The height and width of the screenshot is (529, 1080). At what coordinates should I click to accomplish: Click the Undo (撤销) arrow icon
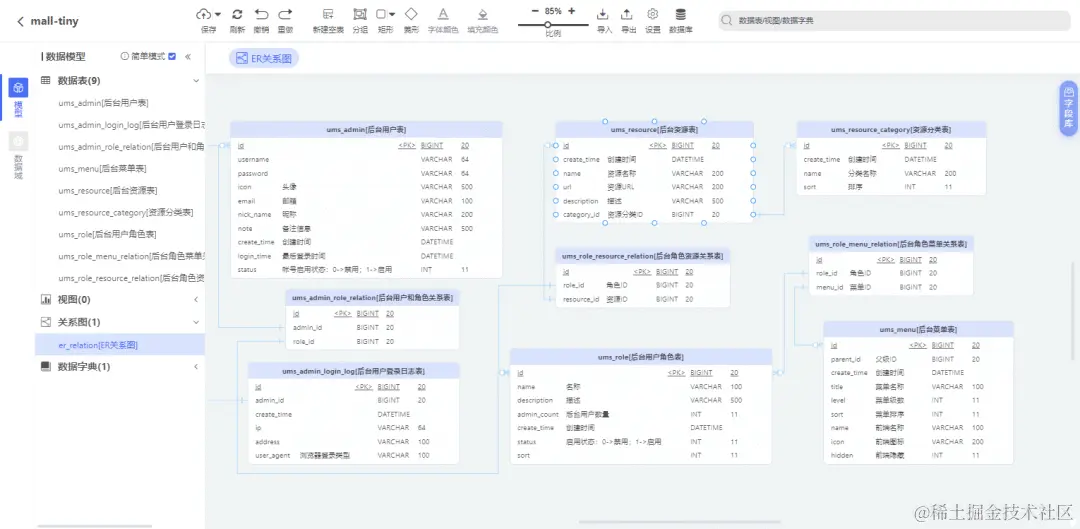pyautogui.click(x=261, y=14)
